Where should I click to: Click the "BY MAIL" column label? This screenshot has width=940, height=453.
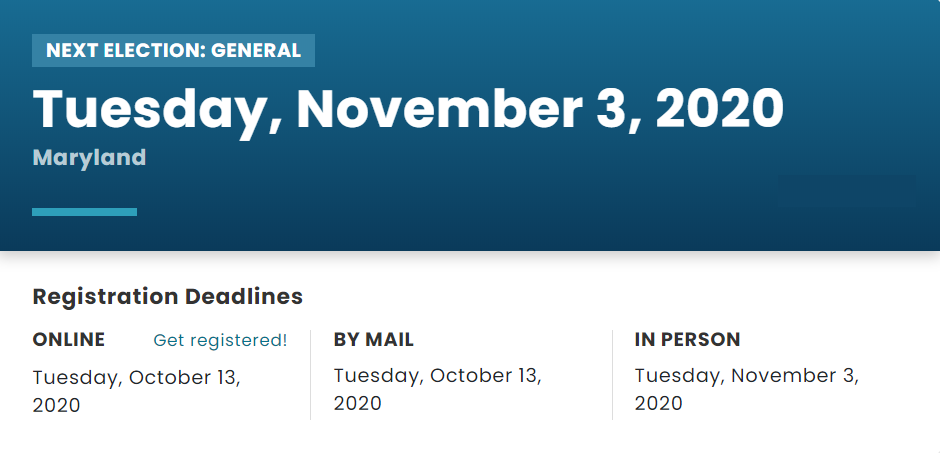(x=374, y=340)
